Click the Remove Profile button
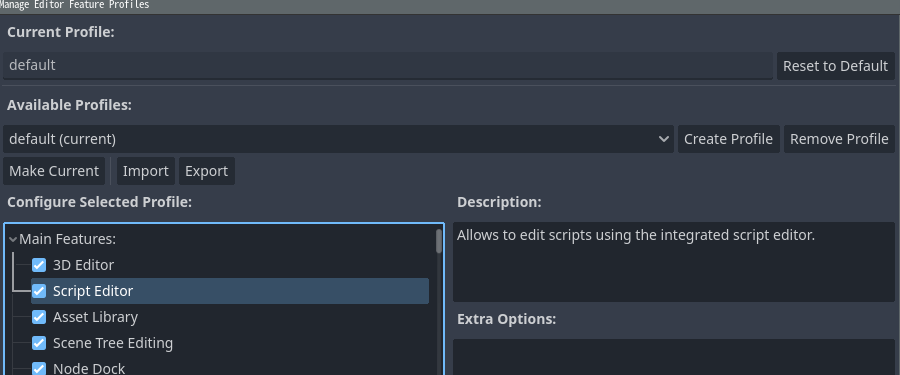Screen dimensions: 900x375 pyautogui.click(x=839, y=139)
